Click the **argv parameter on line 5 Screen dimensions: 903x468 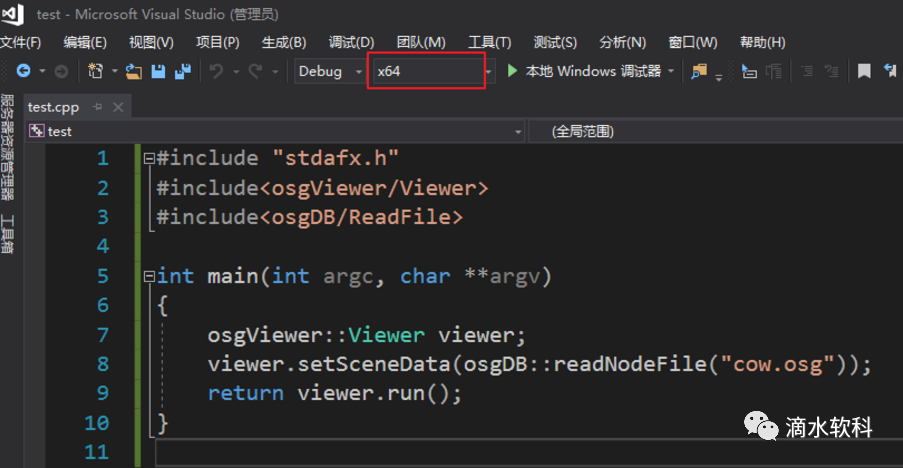(502, 278)
